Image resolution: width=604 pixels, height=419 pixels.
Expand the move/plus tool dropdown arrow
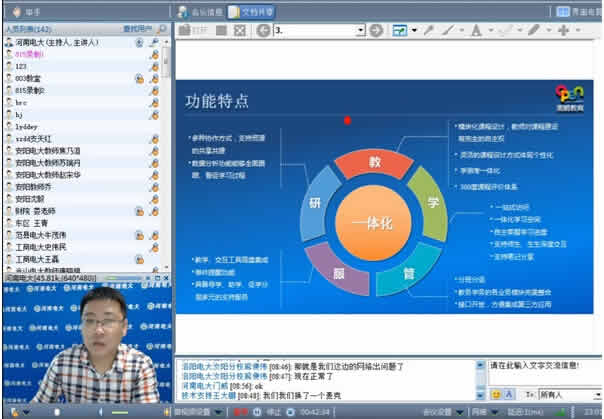578,30
